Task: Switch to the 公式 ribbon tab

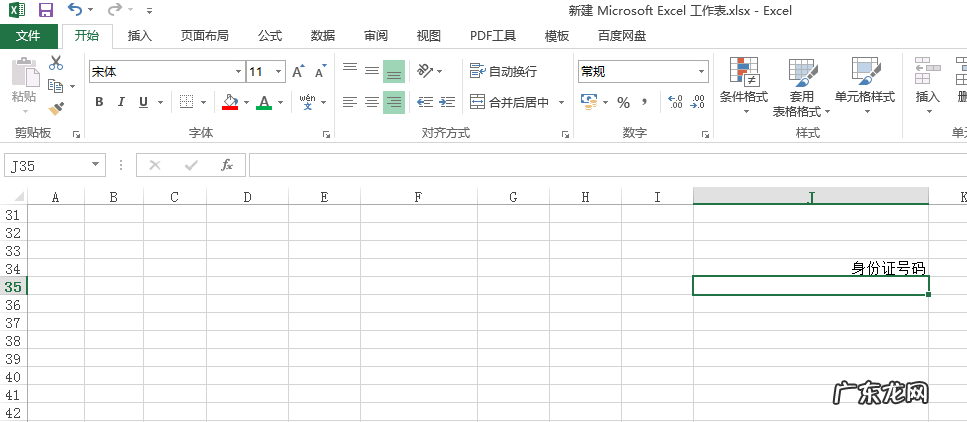Action: coord(270,36)
